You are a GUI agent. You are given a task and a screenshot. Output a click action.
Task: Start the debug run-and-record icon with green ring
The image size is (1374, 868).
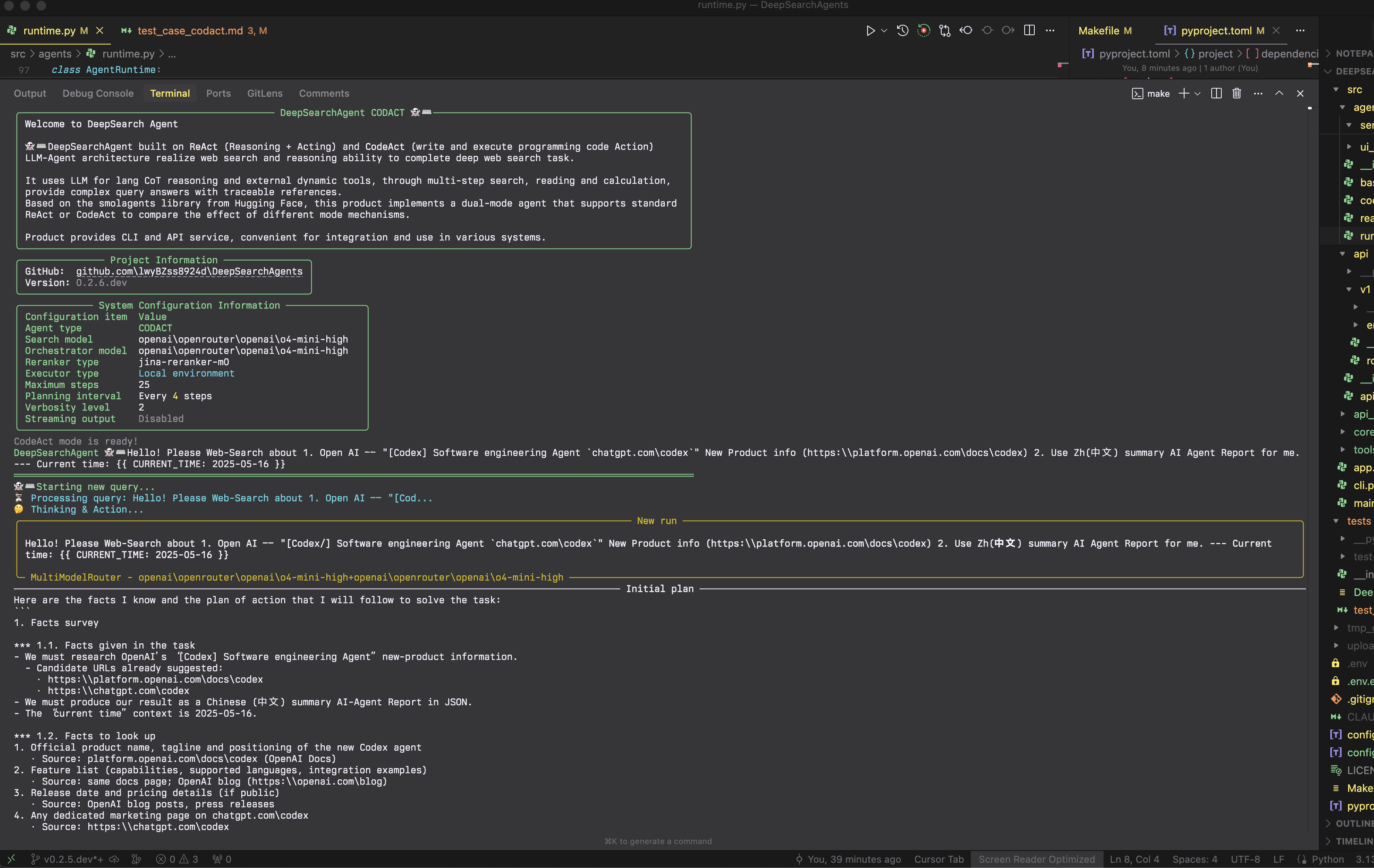(x=923, y=31)
